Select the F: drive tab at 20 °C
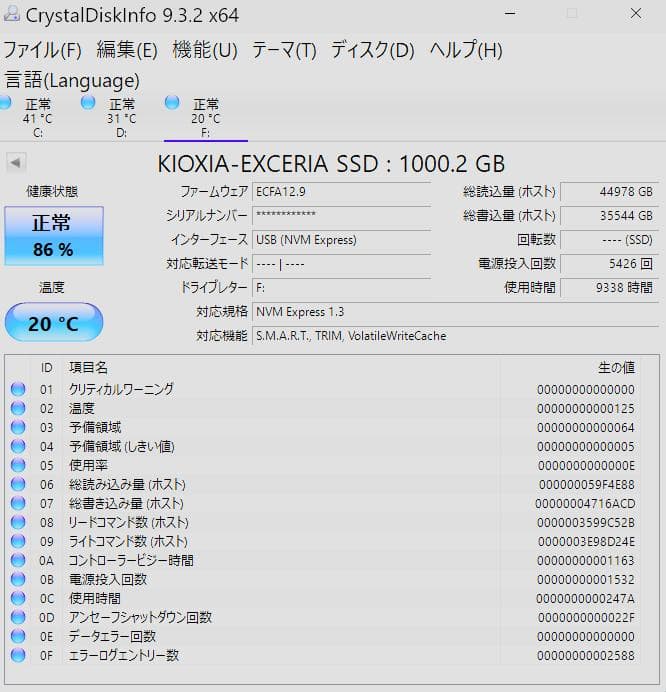The width and height of the screenshot is (666, 692). coord(206,117)
